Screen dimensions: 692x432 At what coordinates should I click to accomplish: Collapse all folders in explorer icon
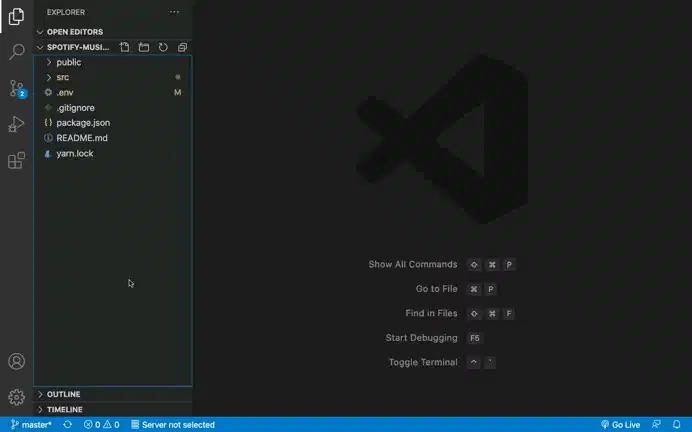point(182,47)
